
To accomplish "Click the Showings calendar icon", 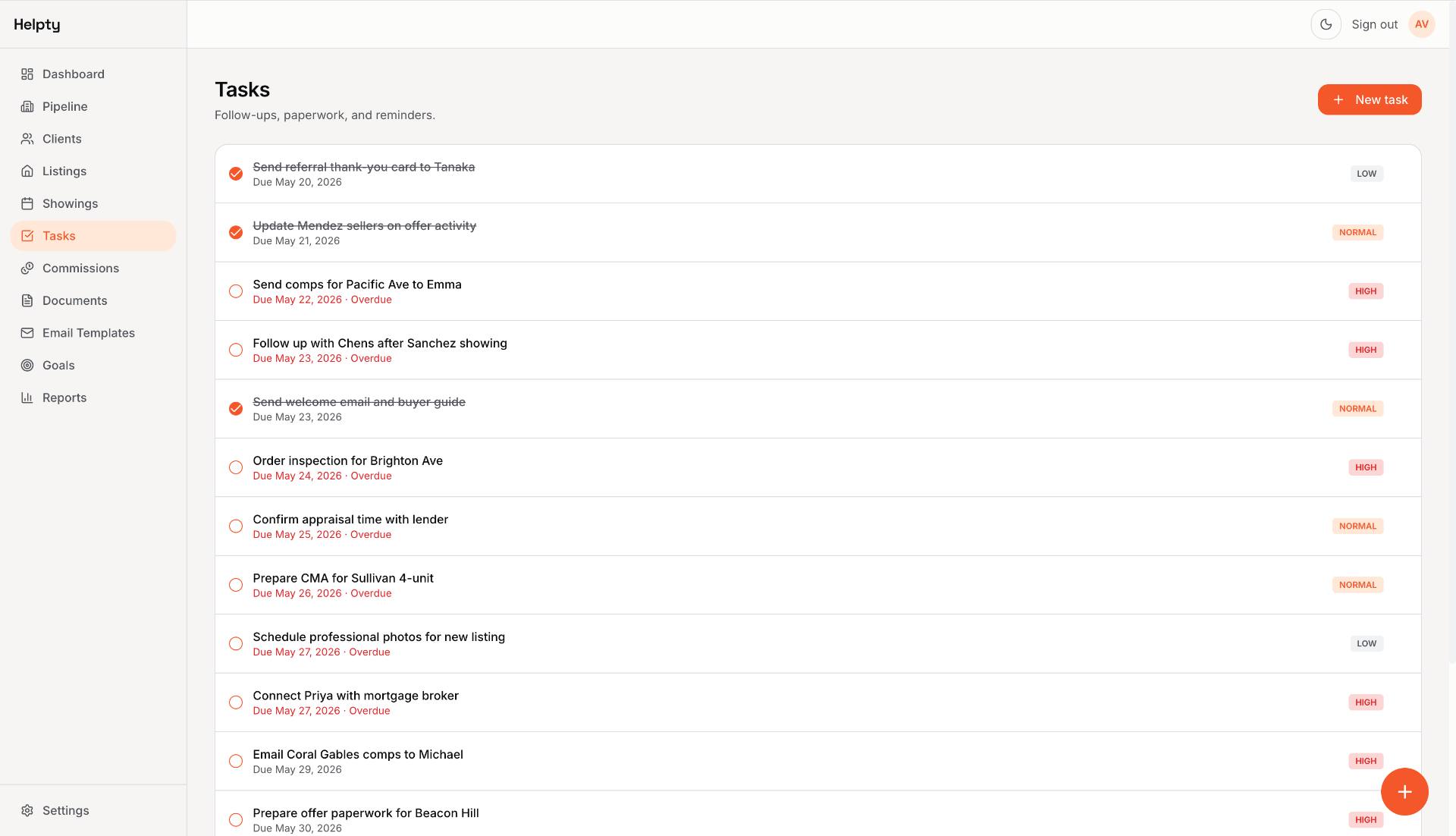I will click(27, 203).
